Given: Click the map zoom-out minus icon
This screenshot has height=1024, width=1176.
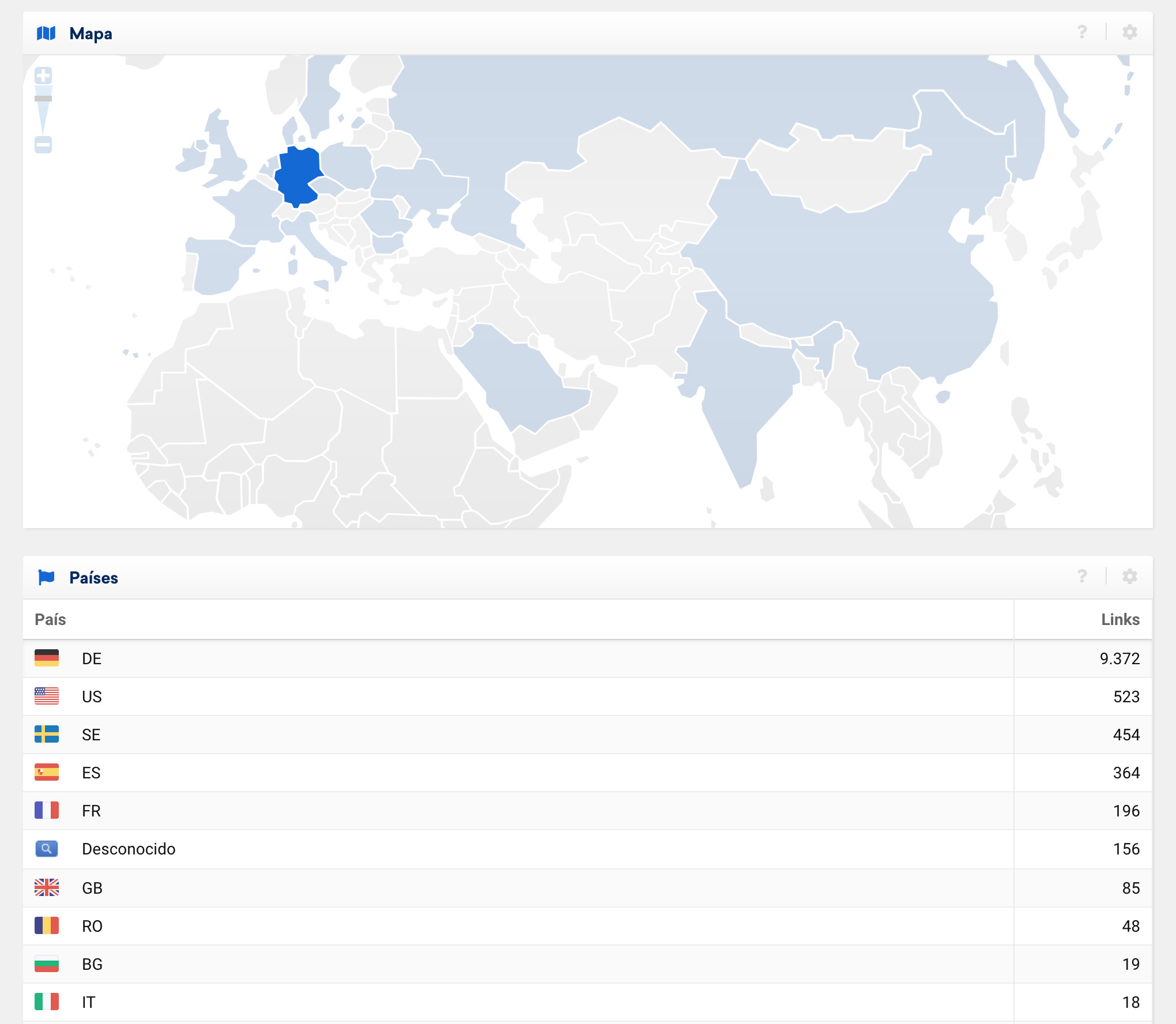Looking at the screenshot, I should [x=43, y=144].
